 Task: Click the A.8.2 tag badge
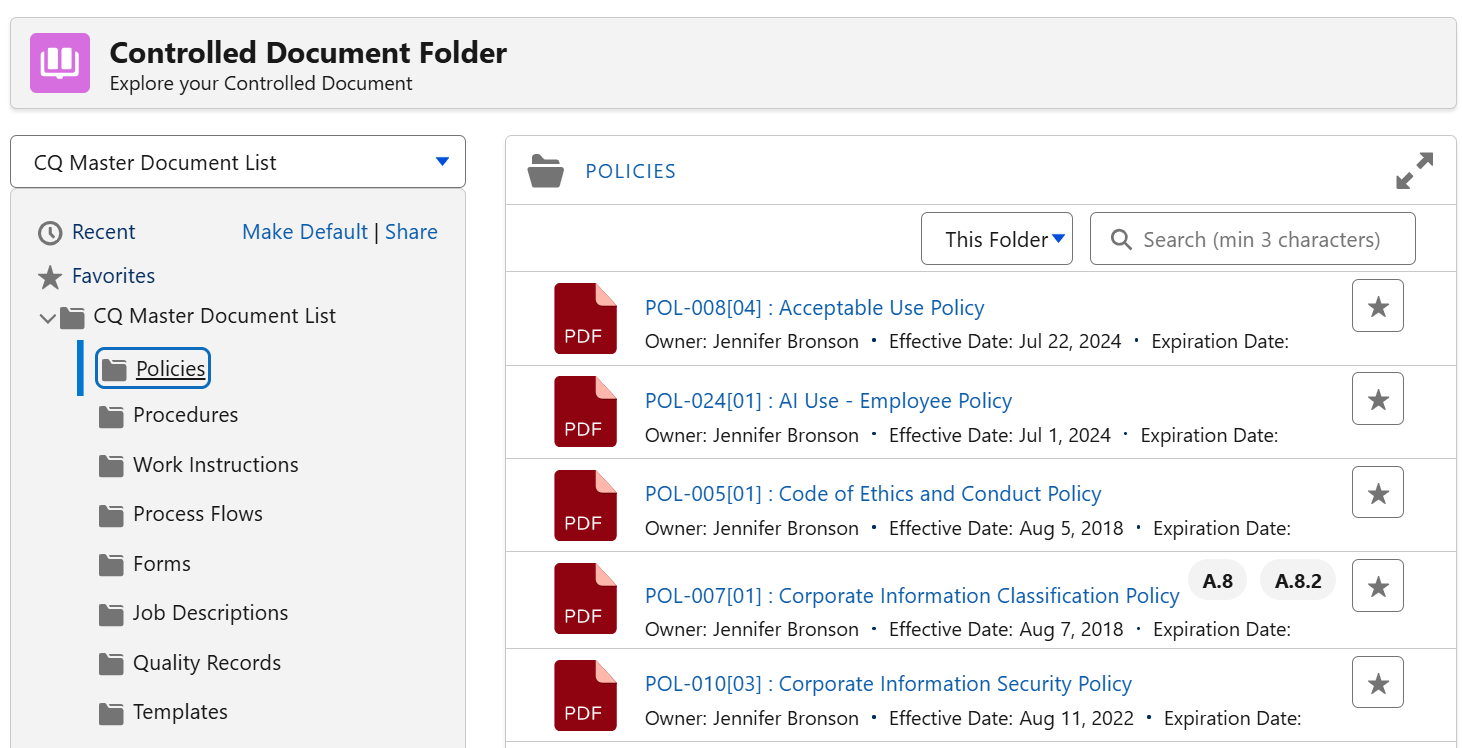1297,581
